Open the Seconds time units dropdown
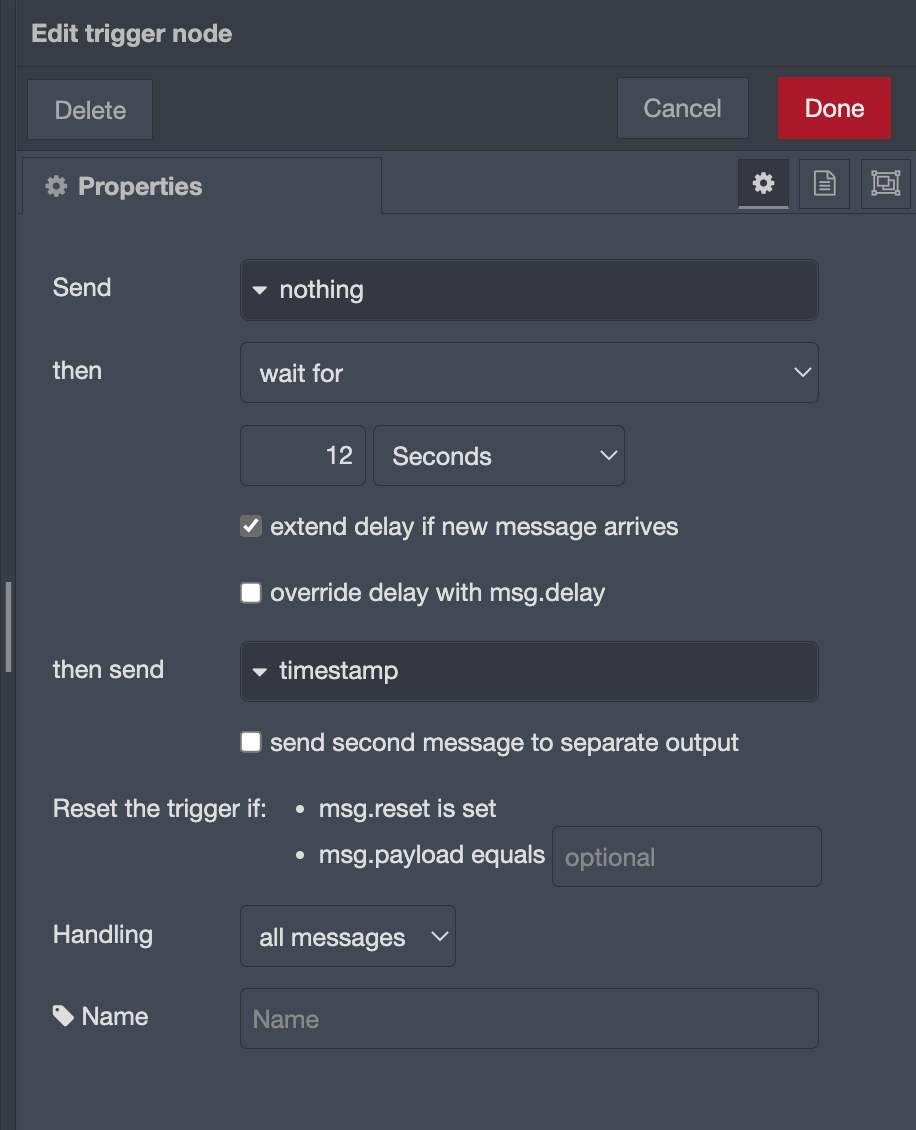 click(x=498, y=455)
